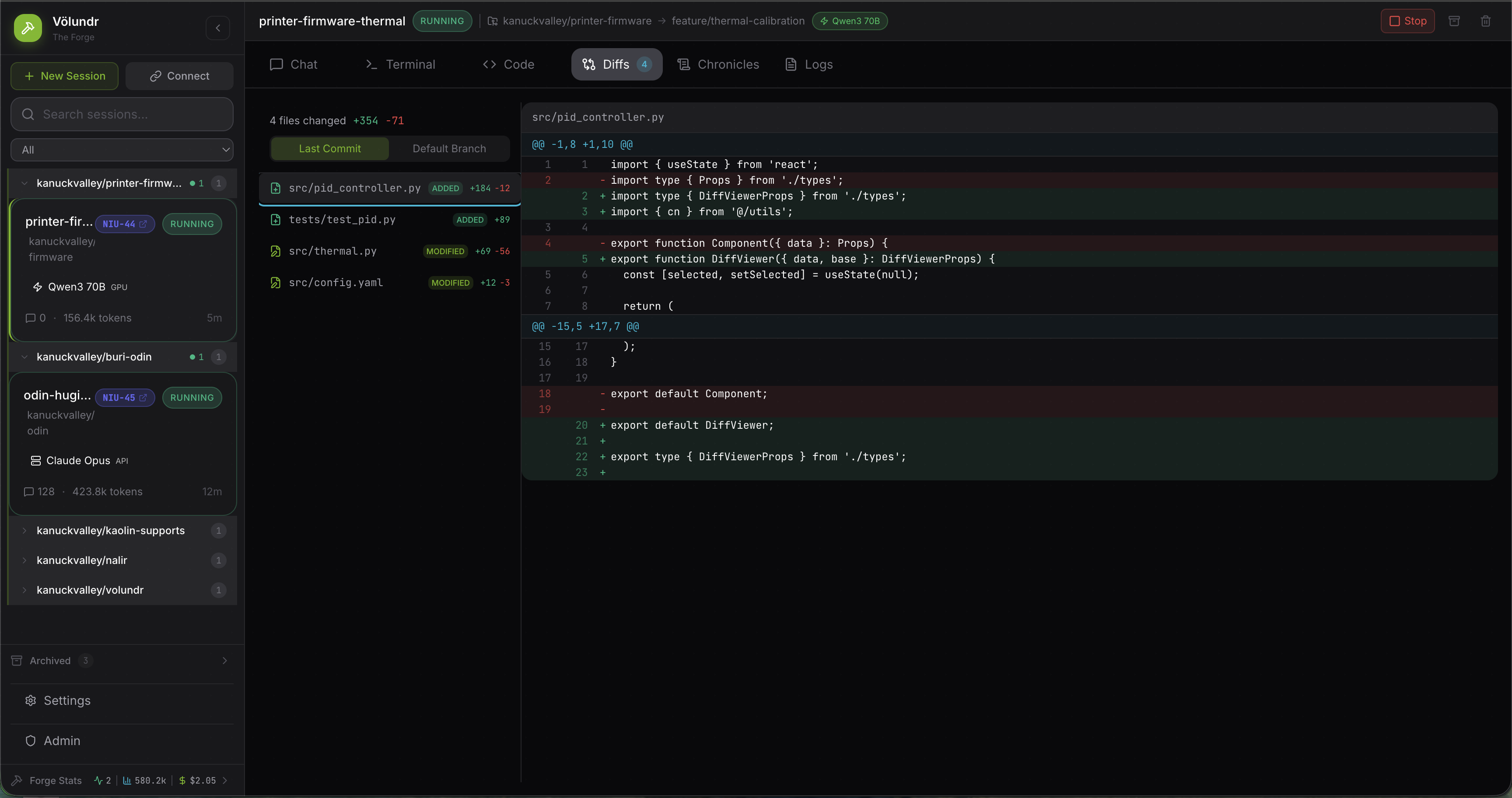This screenshot has width=1512, height=798.
Task: Click the trash delete session icon
Action: (x=1485, y=21)
